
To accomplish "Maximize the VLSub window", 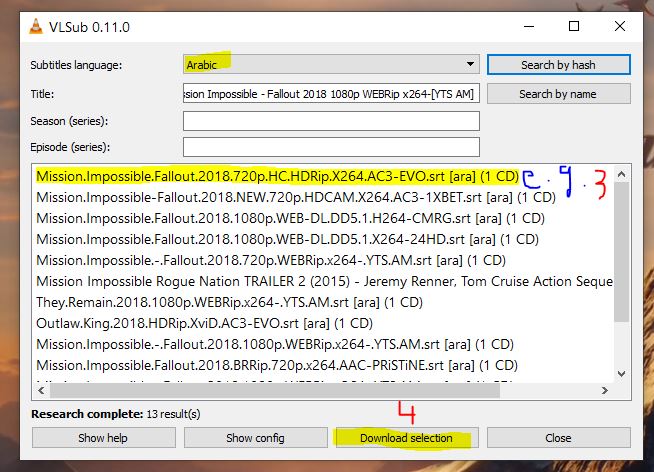I will tap(574, 26).
